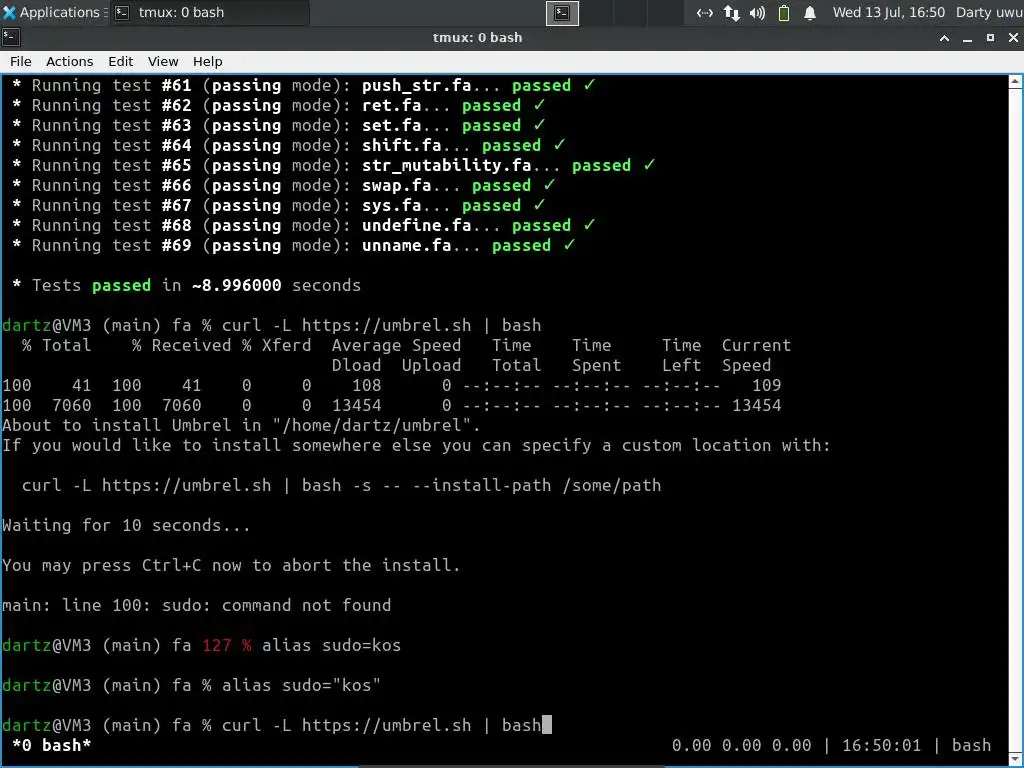Click the swap.fa test name
Image resolution: width=1024 pixels, height=768 pixels.
pyautogui.click(x=396, y=185)
